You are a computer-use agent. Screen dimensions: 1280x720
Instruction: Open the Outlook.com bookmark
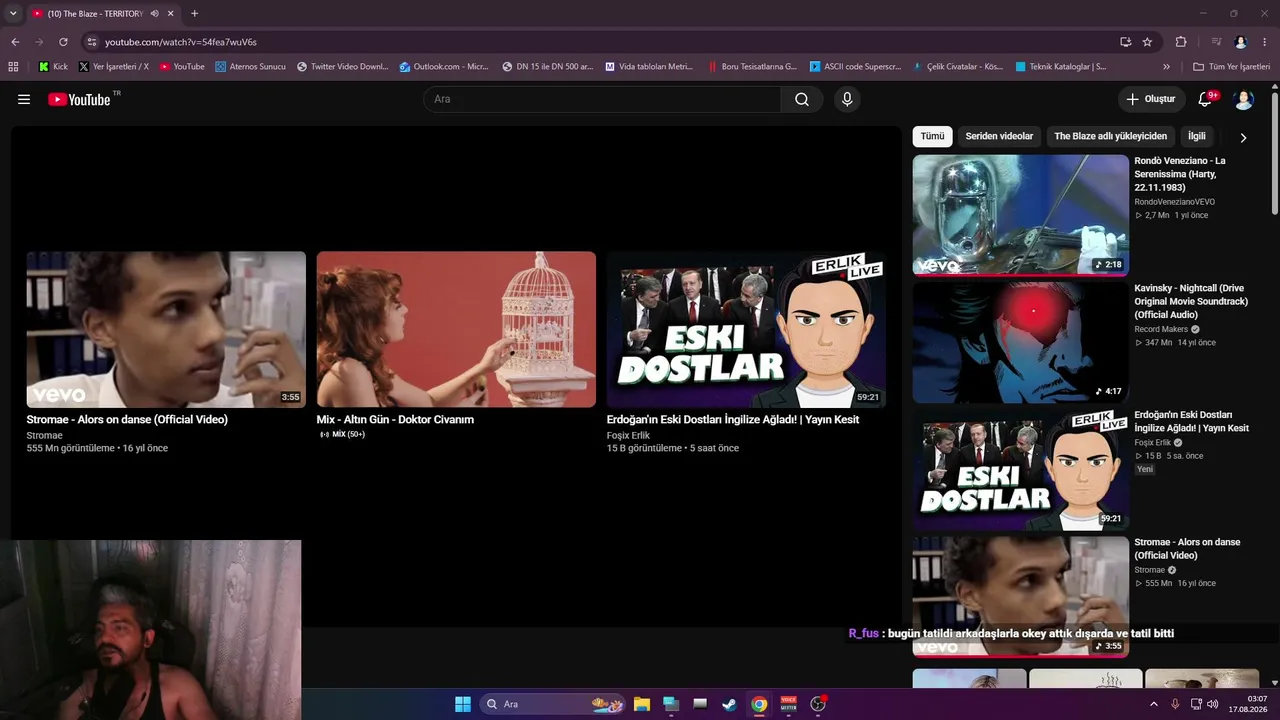pyautogui.click(x=444, y=67)
